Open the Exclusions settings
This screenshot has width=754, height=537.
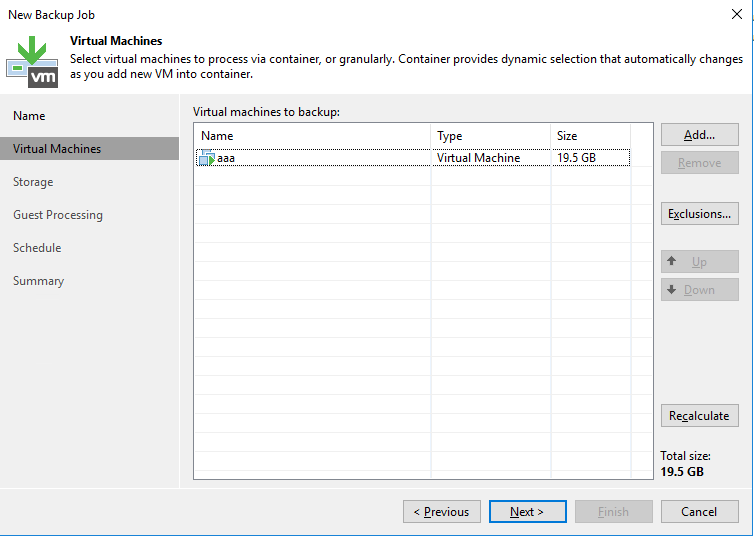(700, 213)
